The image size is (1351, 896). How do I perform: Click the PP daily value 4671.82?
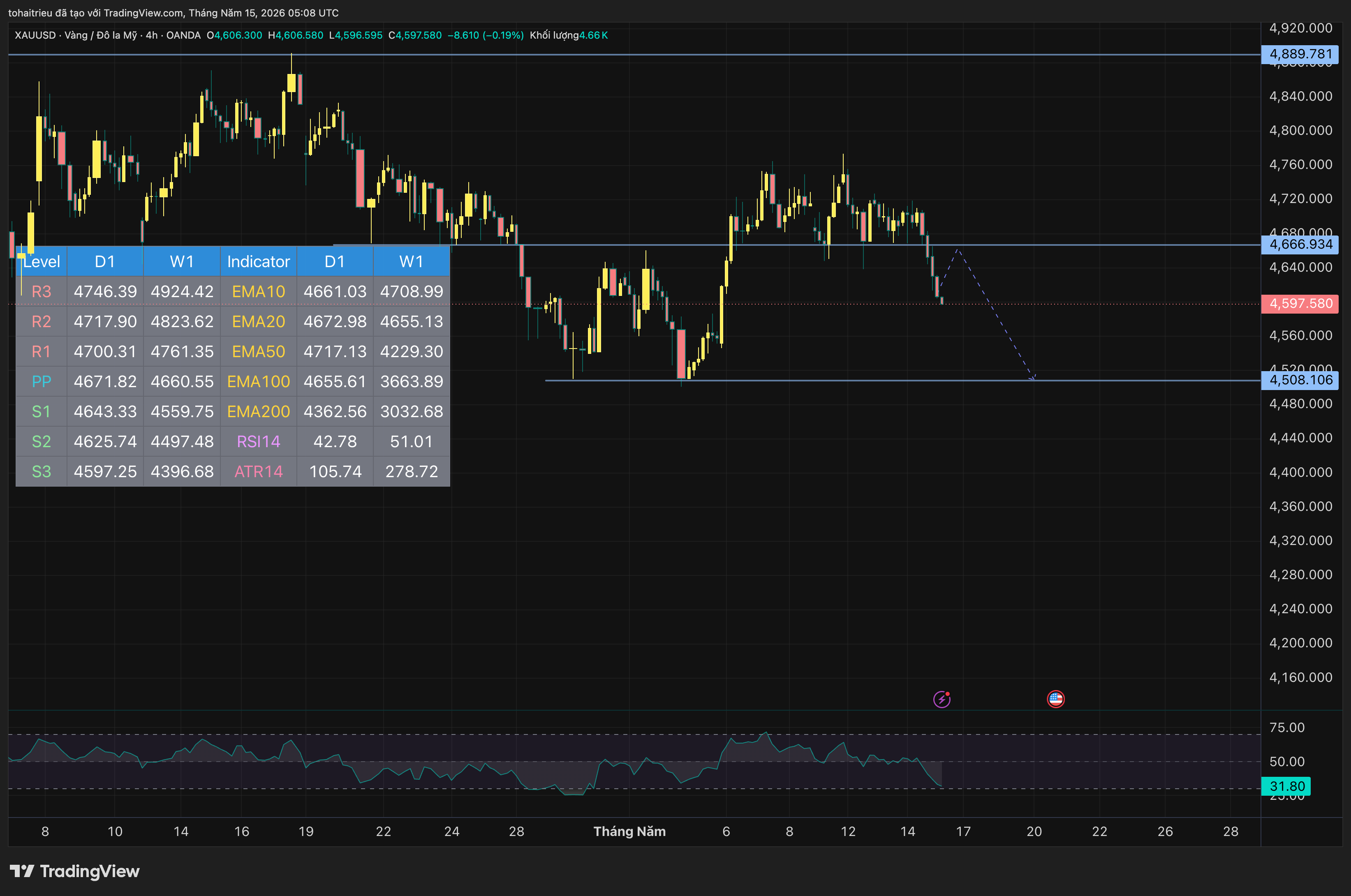(105, 382)
